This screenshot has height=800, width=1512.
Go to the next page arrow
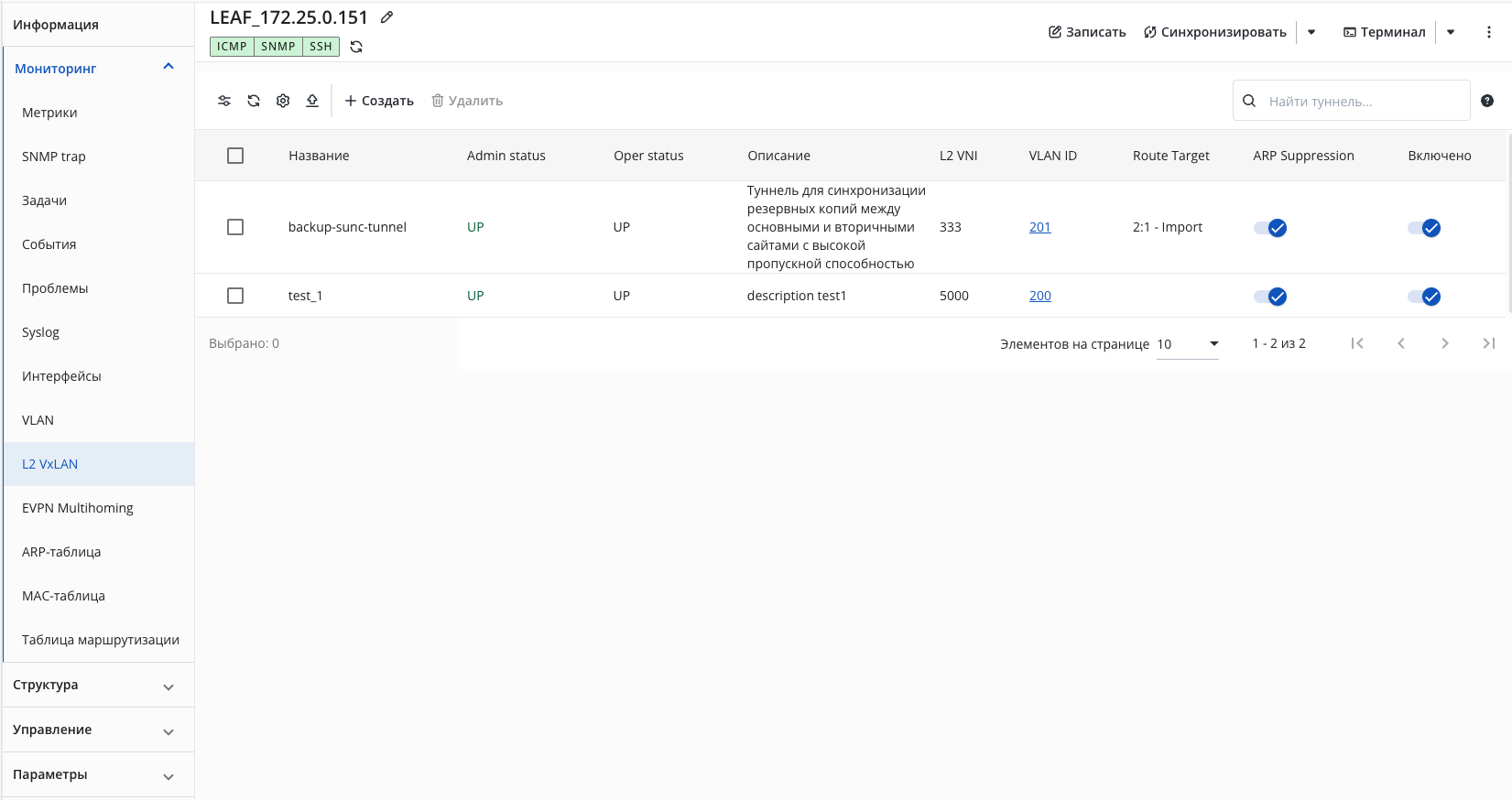1445,343
